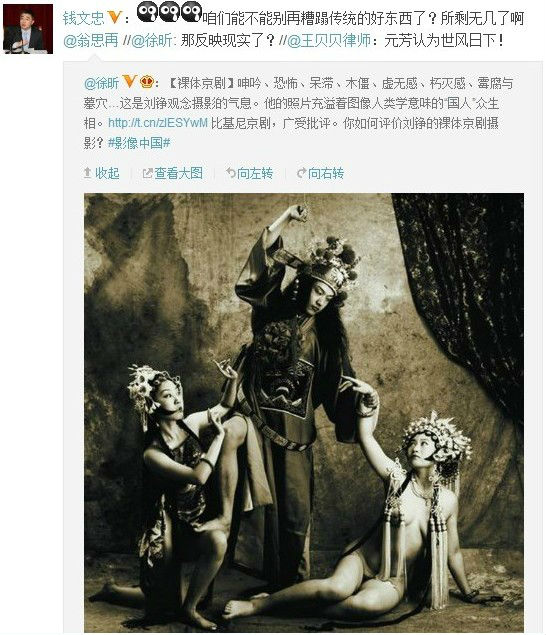
Task: Open 钱文忠 user profile name link
Action: pos(84,19)
